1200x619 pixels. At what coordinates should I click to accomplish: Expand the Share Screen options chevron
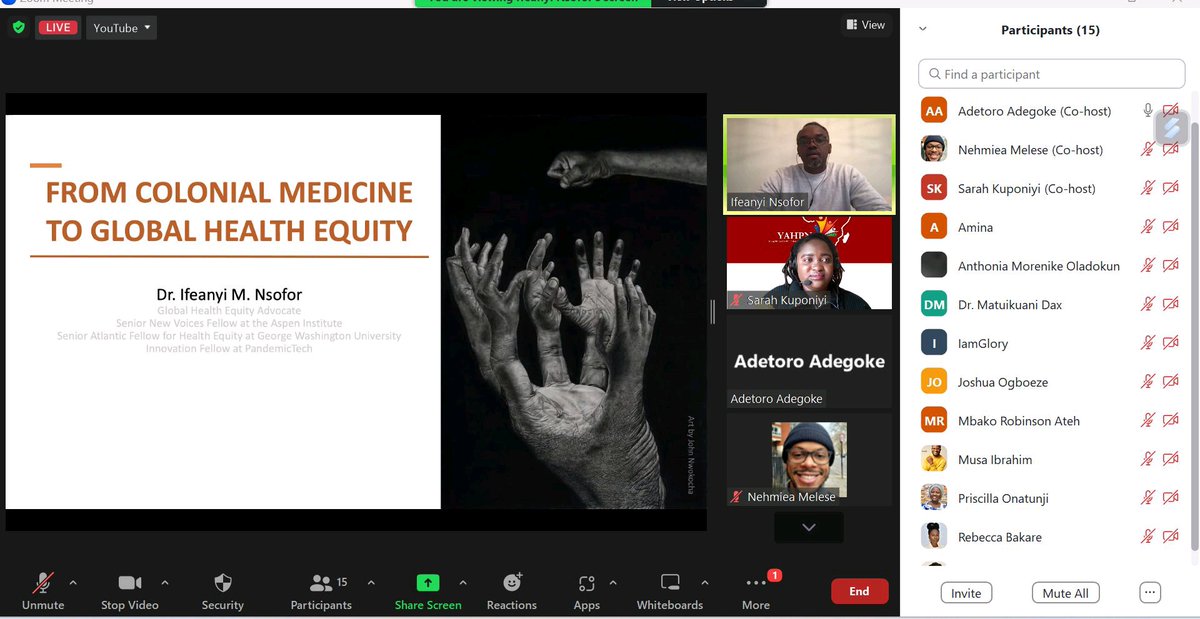click(x=462, y=581)
